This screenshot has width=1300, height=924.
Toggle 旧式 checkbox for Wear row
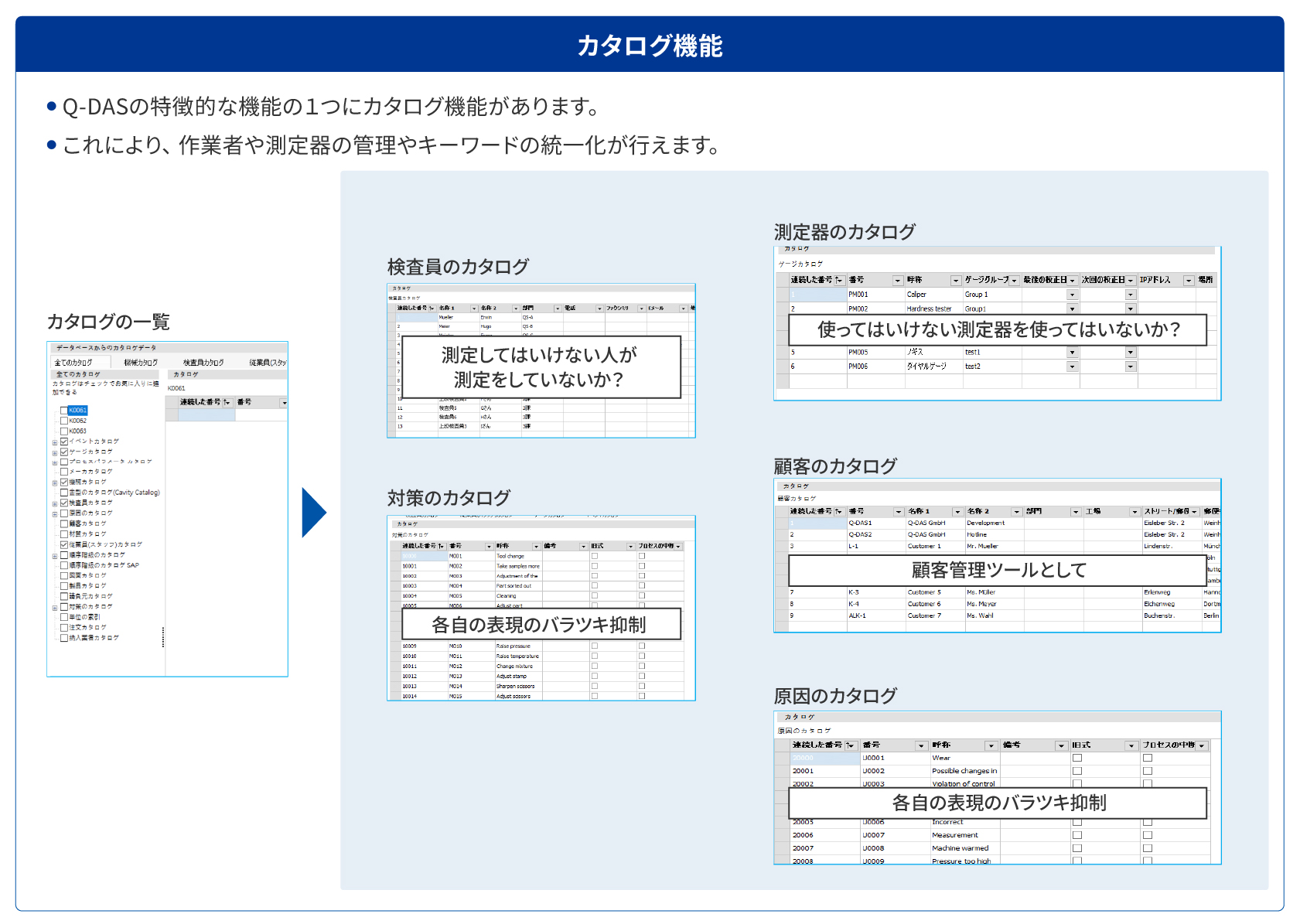pos(1077,758)
